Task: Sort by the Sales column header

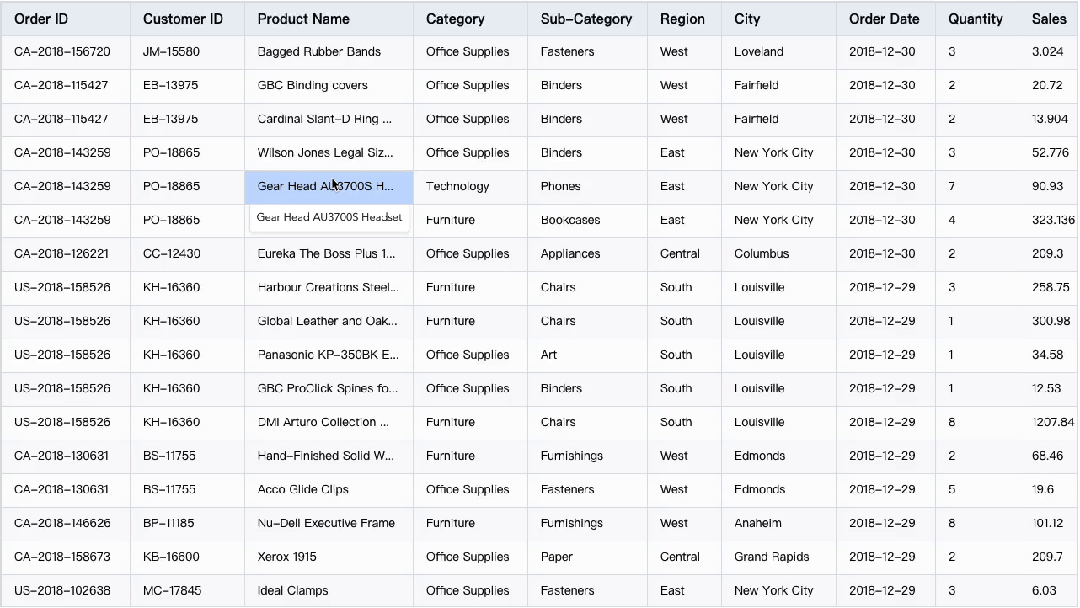Action: tap(1049, 19)
